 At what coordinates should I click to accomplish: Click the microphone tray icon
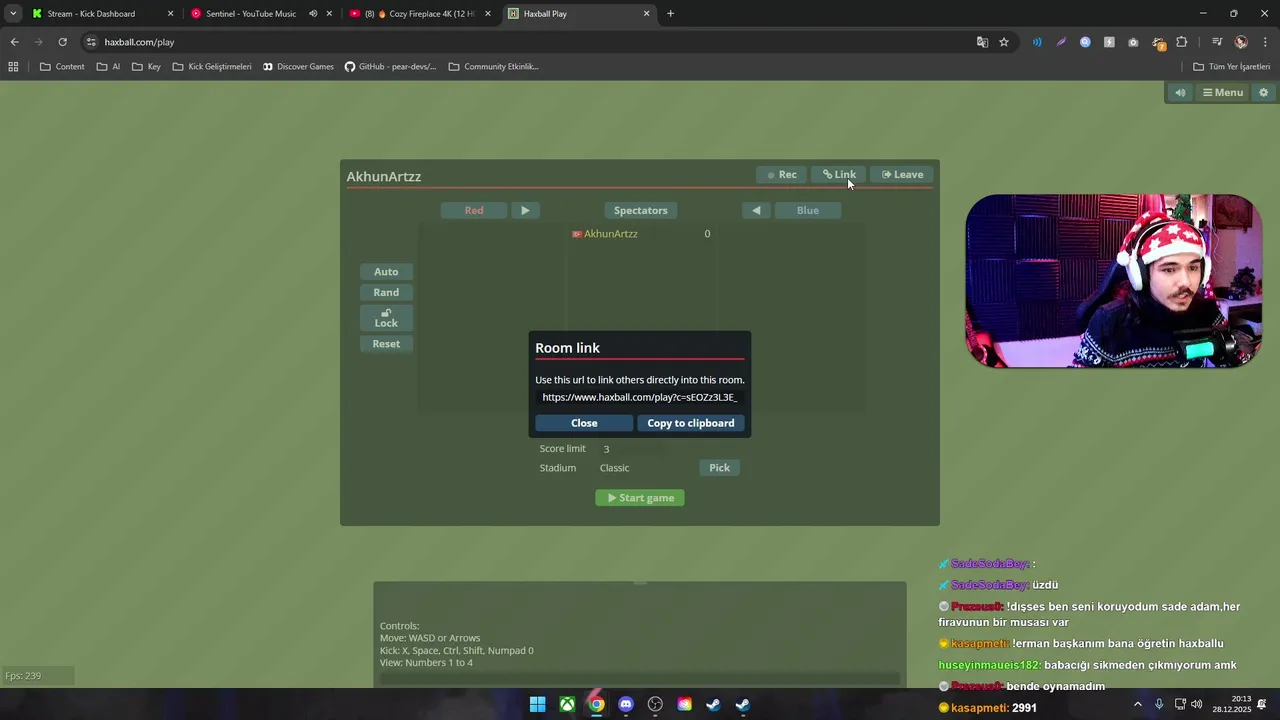(x=1159, y=704)
